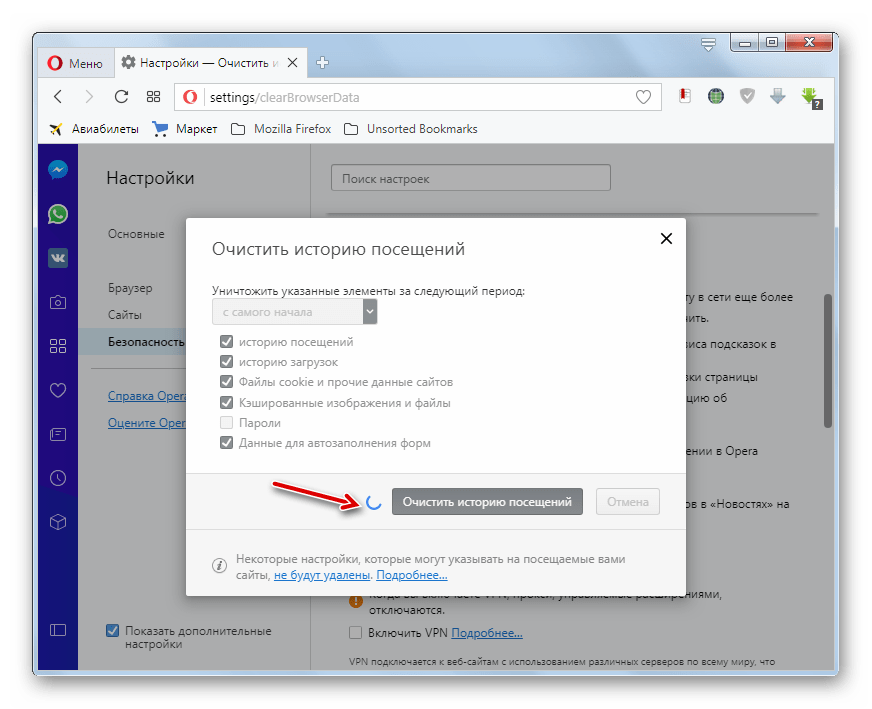Reload the page
Viewport: 872px width, 709px height.
click(x=121, y=97)
